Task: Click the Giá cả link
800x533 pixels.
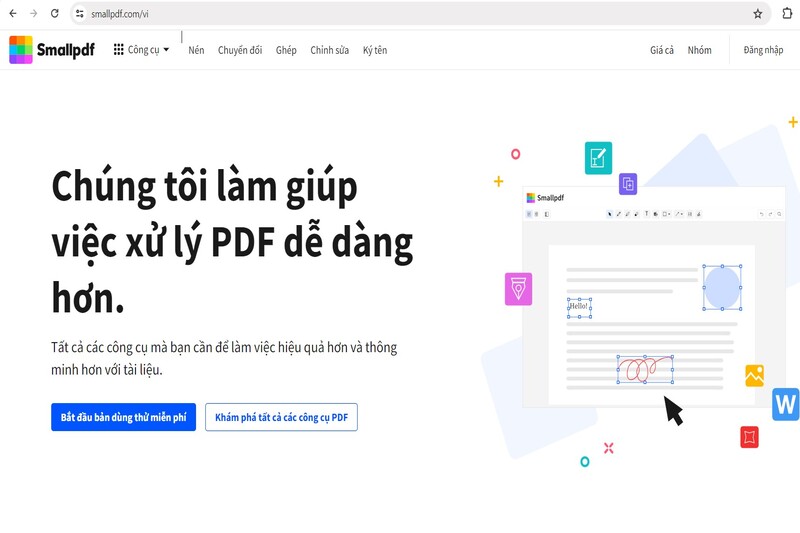Action: point(662,50)
